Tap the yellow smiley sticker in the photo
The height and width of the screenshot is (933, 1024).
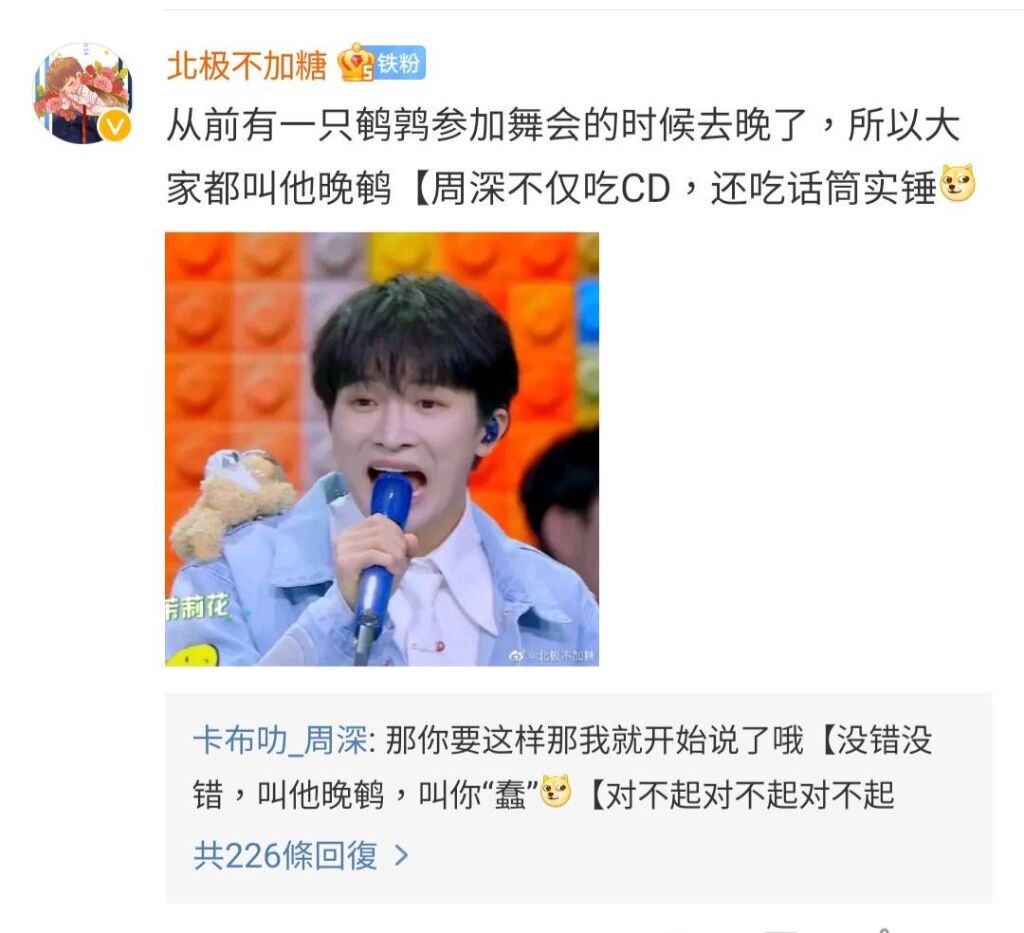point(191,655)
